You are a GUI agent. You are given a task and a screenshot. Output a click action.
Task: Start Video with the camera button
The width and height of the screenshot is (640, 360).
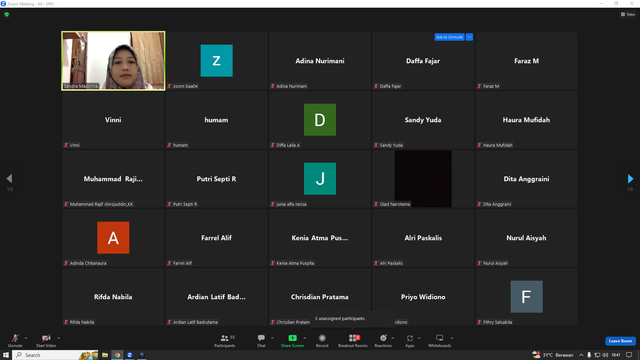click(46, 340)
